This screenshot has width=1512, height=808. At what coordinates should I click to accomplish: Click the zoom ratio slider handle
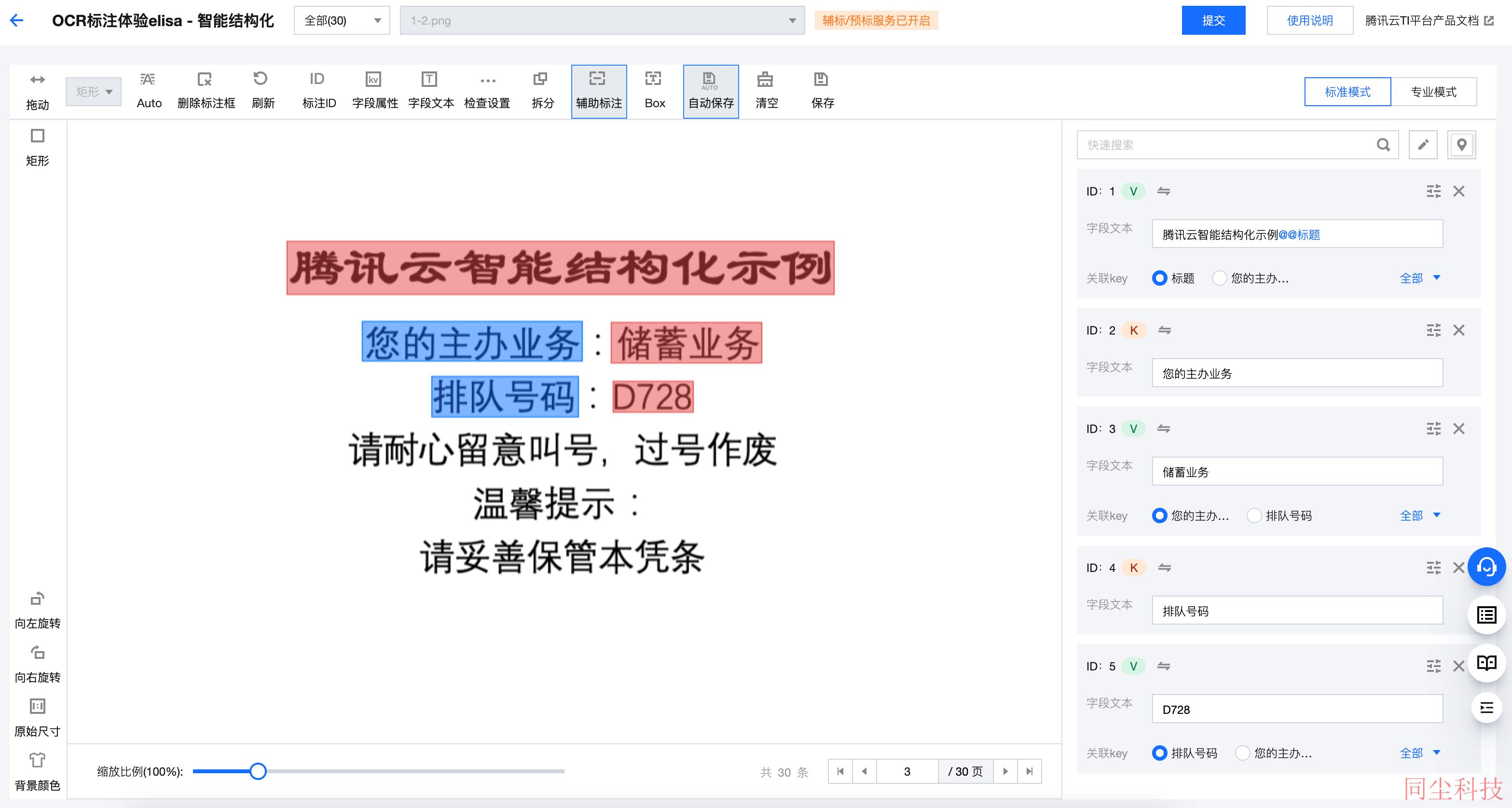click(258, 771)
